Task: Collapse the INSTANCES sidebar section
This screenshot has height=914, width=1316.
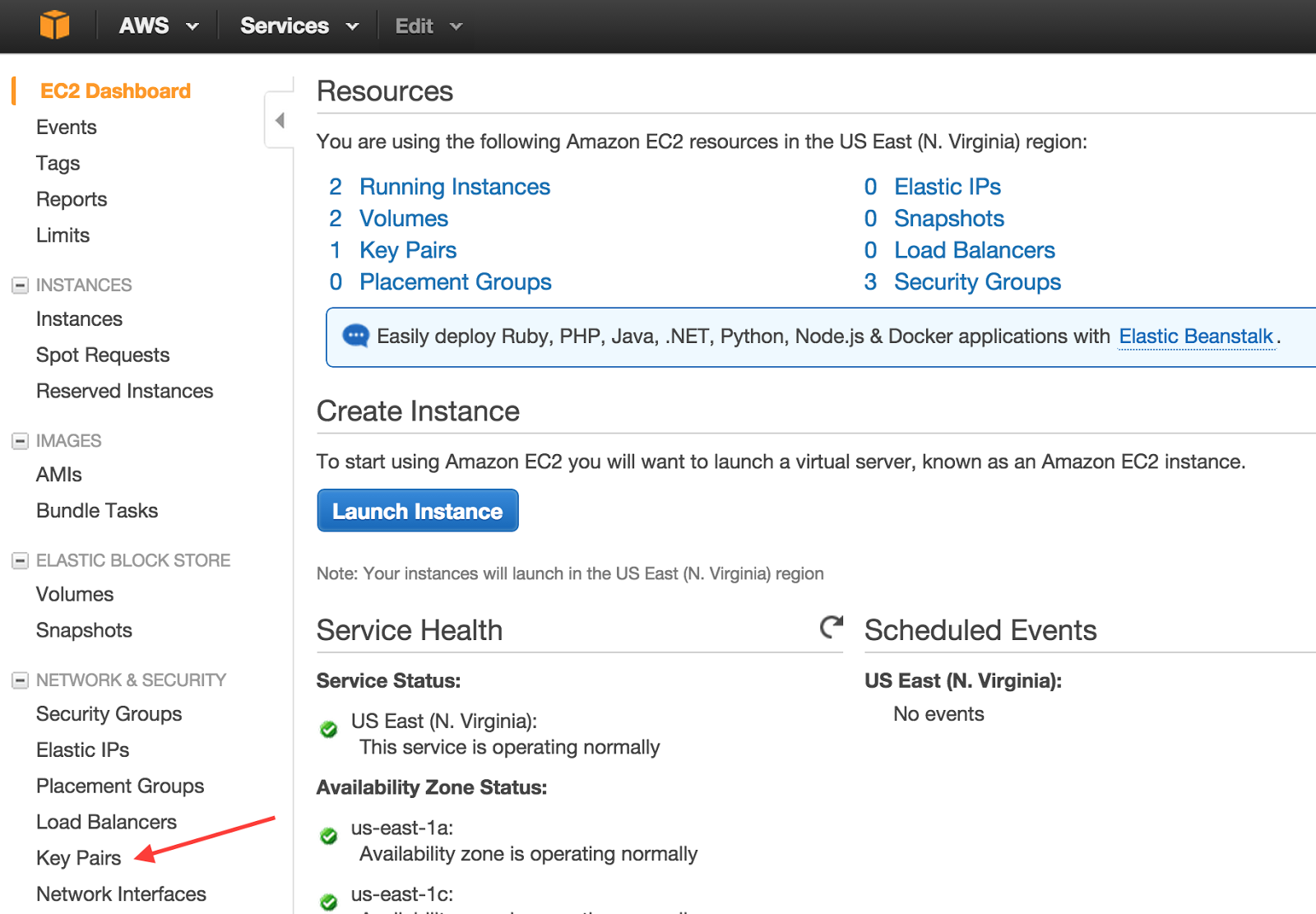Action: click(x=21, y=285)
